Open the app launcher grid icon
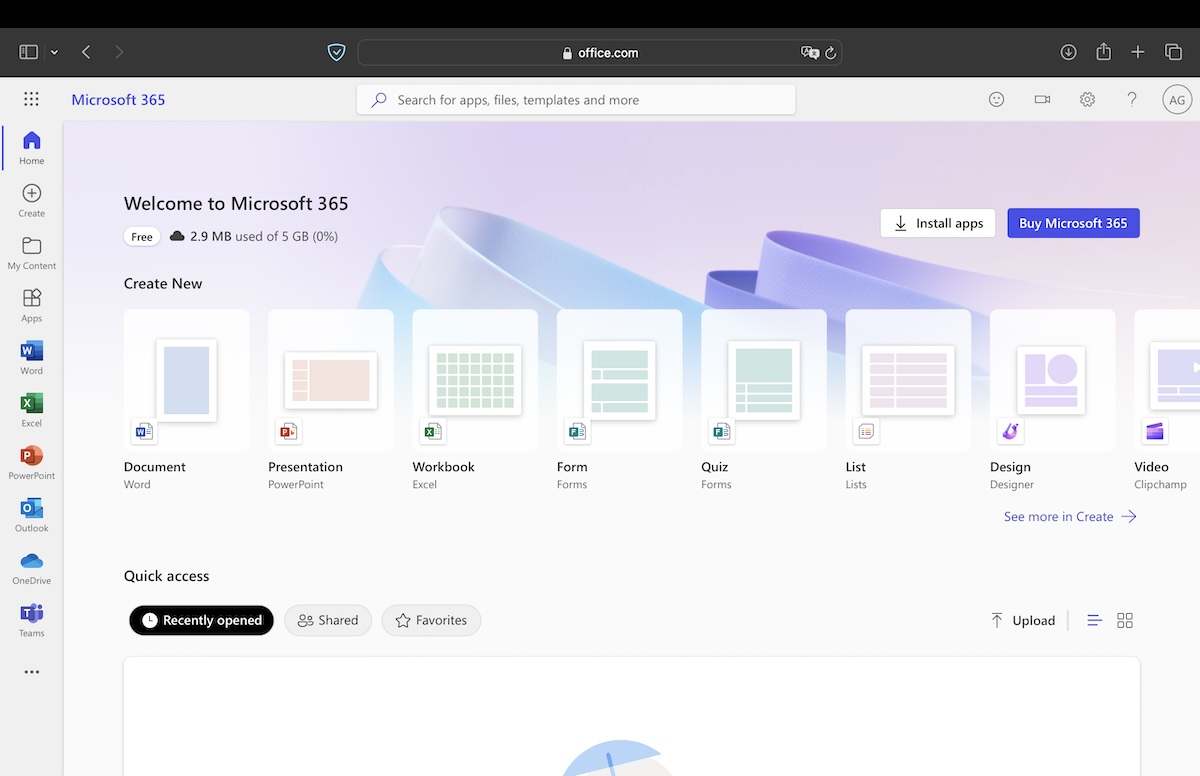Image resolution: width=1200 pixels, height=776 pixels. pos(31,99)
